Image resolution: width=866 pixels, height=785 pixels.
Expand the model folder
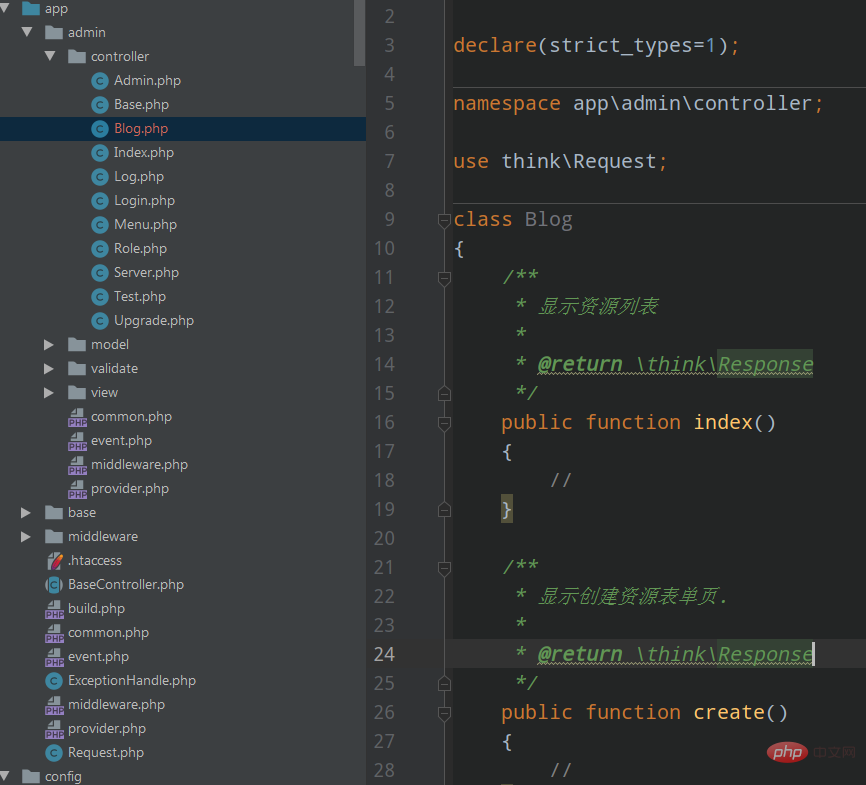[x=49, y=345]
